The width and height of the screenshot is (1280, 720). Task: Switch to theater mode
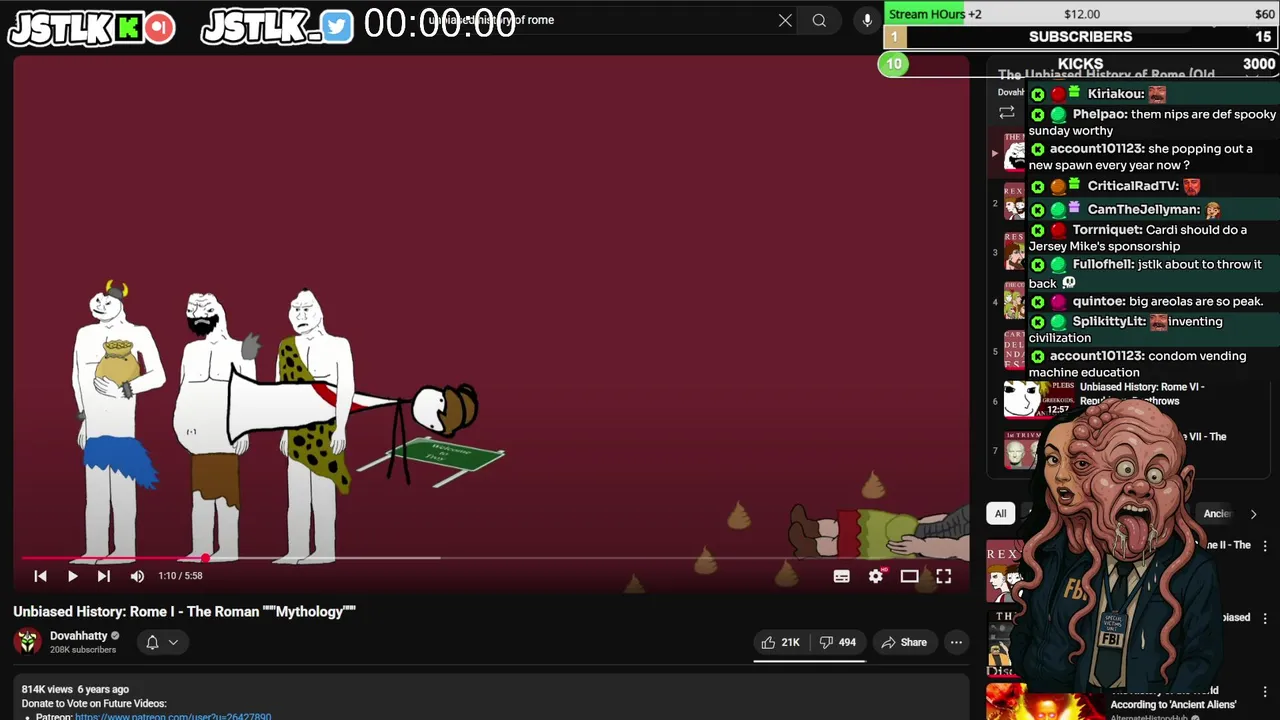pyautogui.click(x=909, y=576)
